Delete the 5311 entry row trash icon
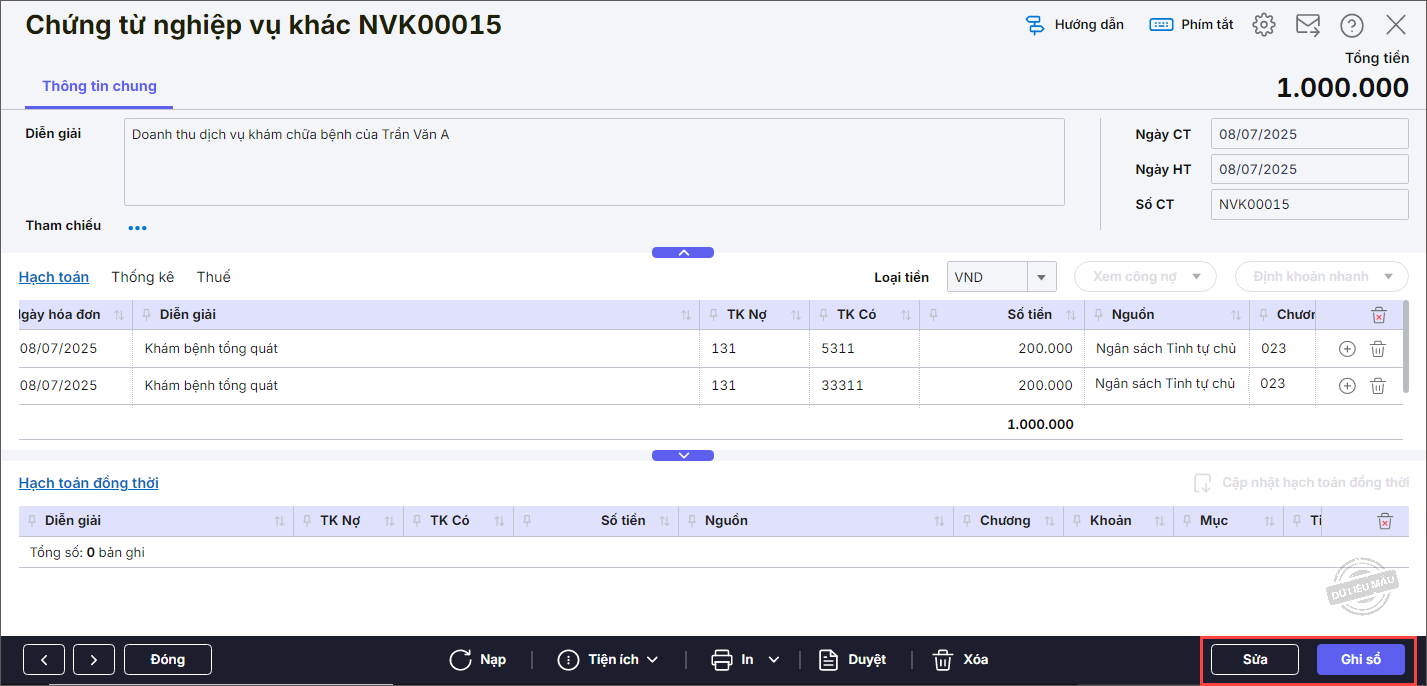 (1378, 349)
